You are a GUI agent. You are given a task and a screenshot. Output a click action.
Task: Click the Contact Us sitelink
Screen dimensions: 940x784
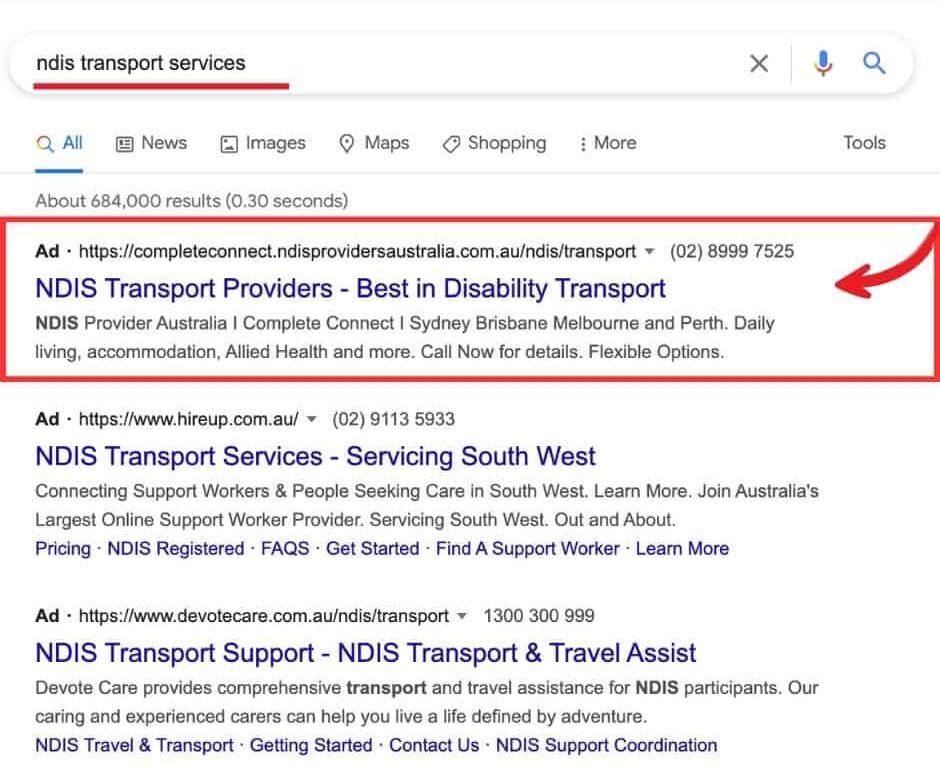434,745
